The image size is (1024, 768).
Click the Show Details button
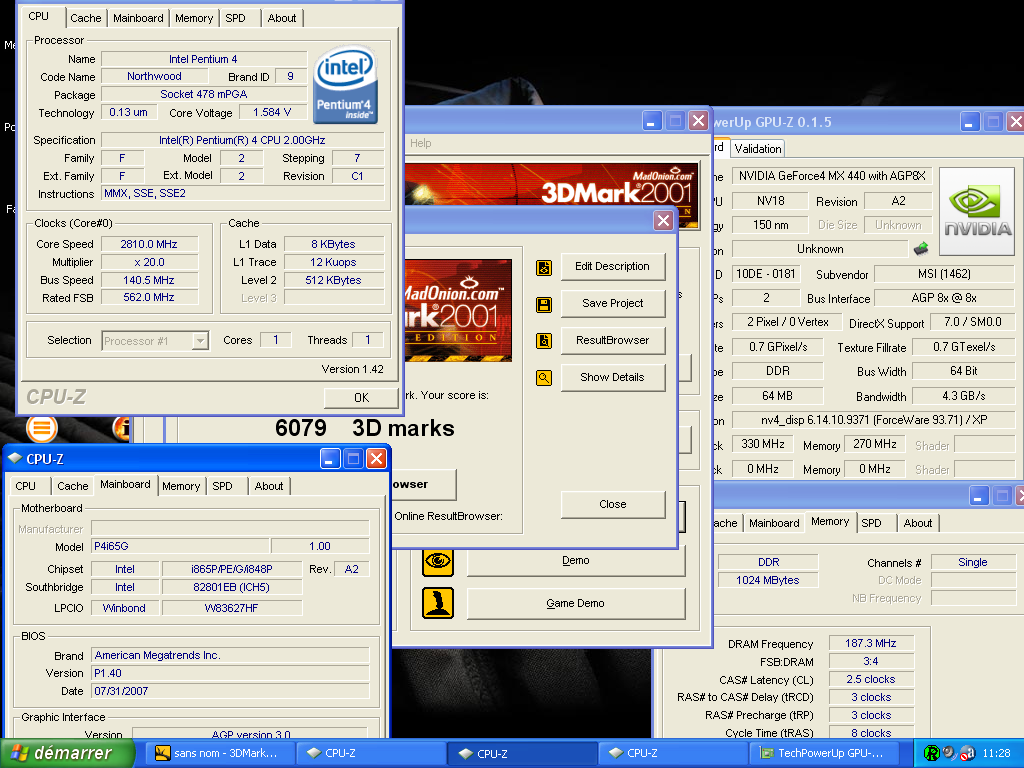pos(613,377)
